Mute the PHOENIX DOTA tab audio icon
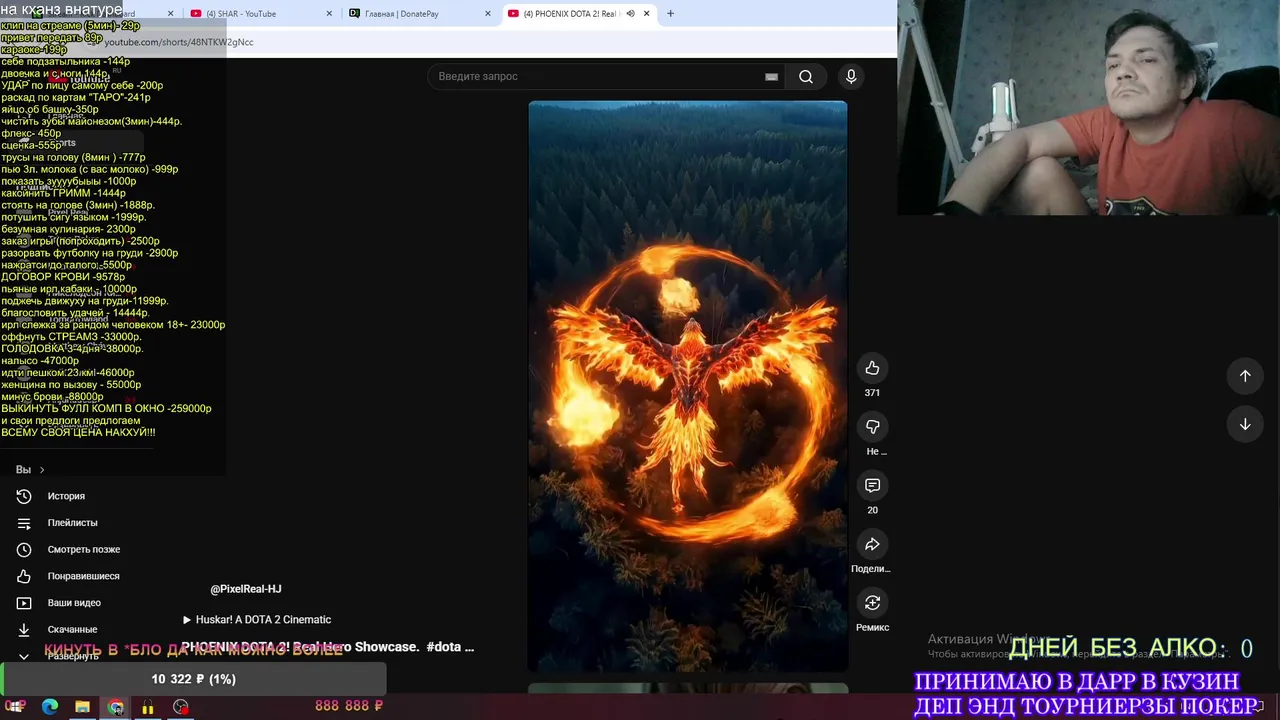The height and width of the screenshot is (720, 1280). click(x=630, y=14)
